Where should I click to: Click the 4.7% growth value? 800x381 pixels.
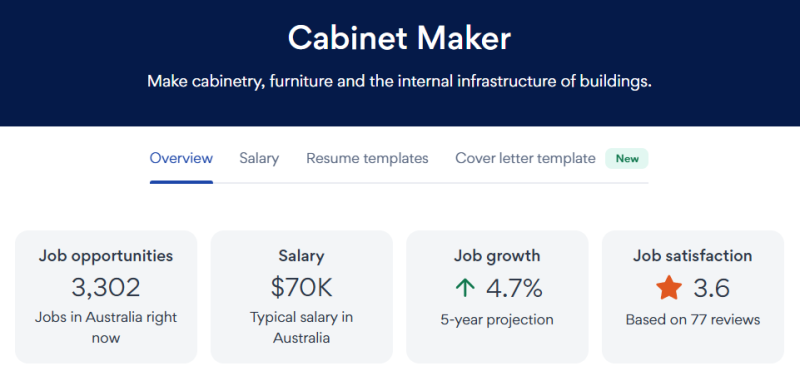pos(514,288)
